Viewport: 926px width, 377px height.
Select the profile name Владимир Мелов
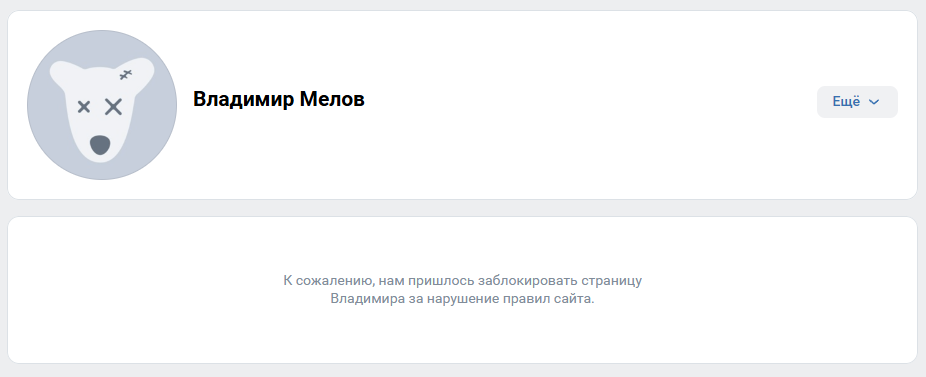pyautogui.click(x=279, y=99)
